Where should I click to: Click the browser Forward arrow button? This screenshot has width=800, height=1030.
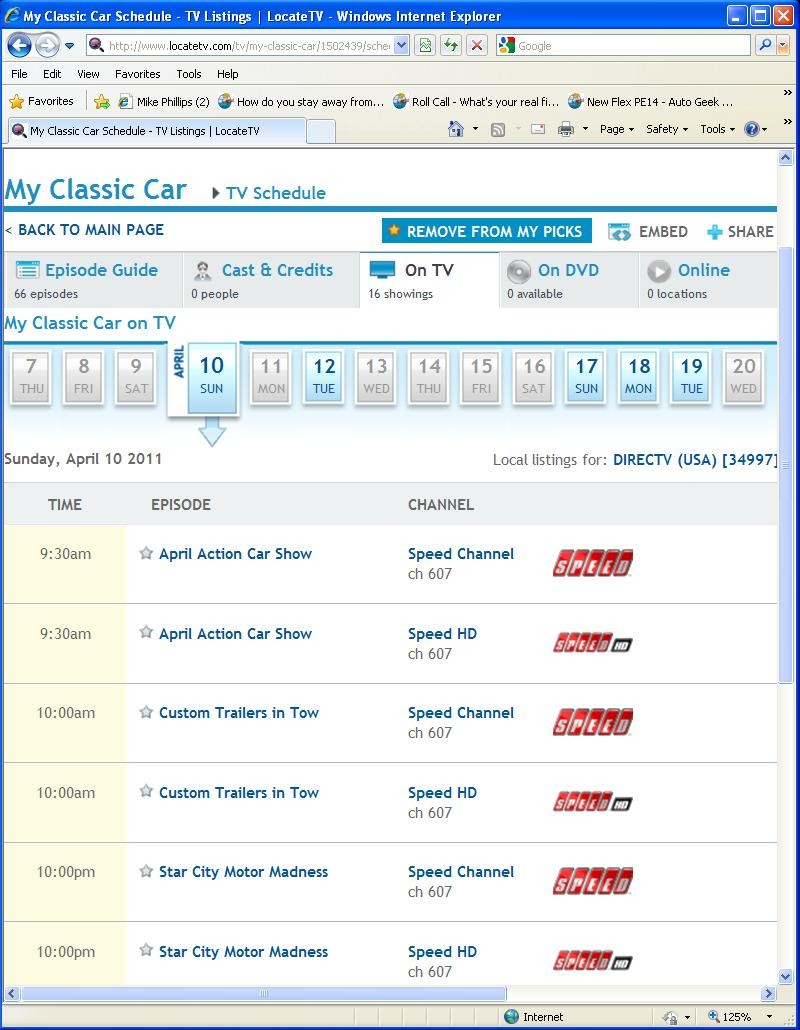[47, 45]
